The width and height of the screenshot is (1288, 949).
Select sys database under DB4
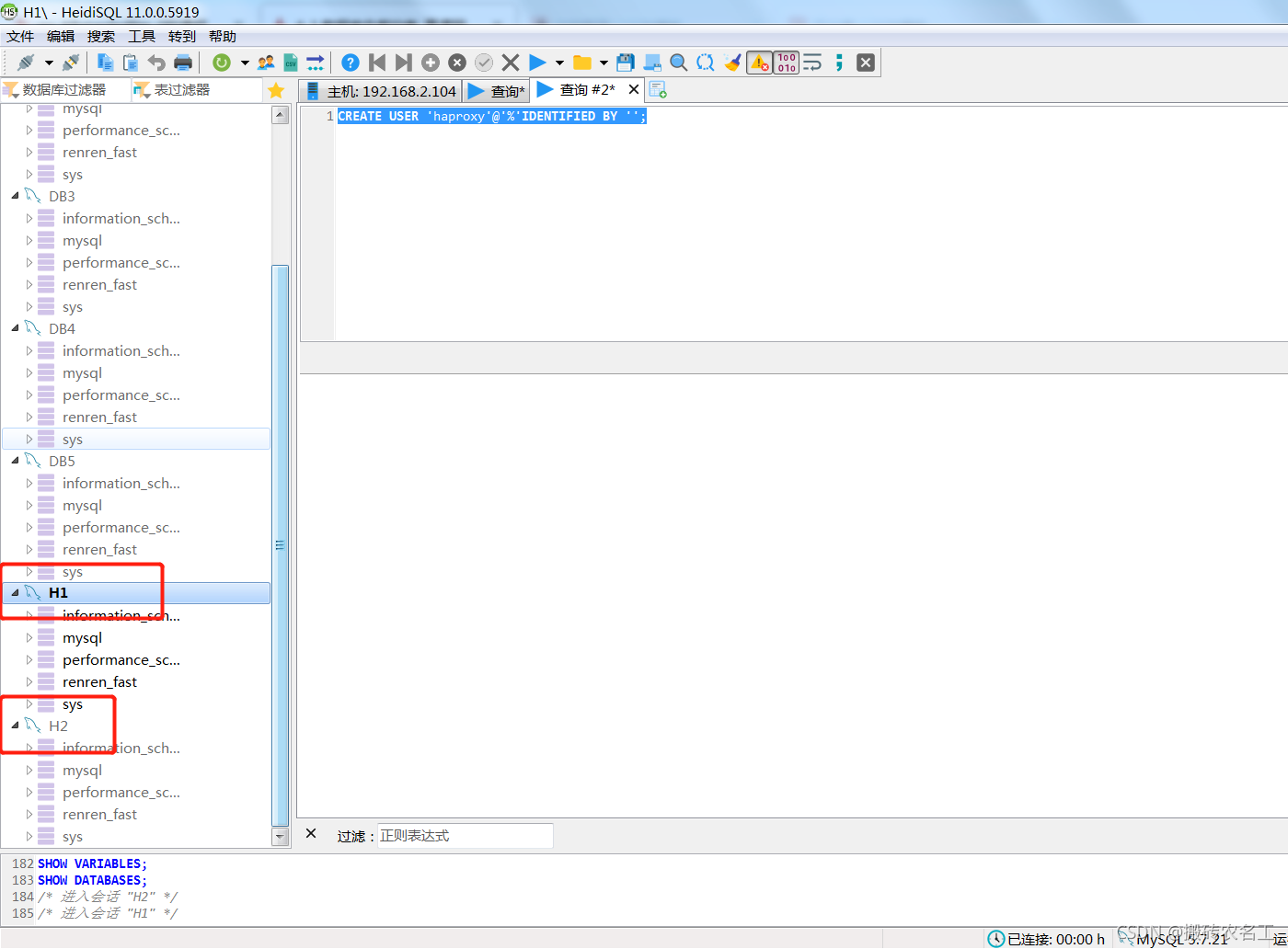coord(136,439)
